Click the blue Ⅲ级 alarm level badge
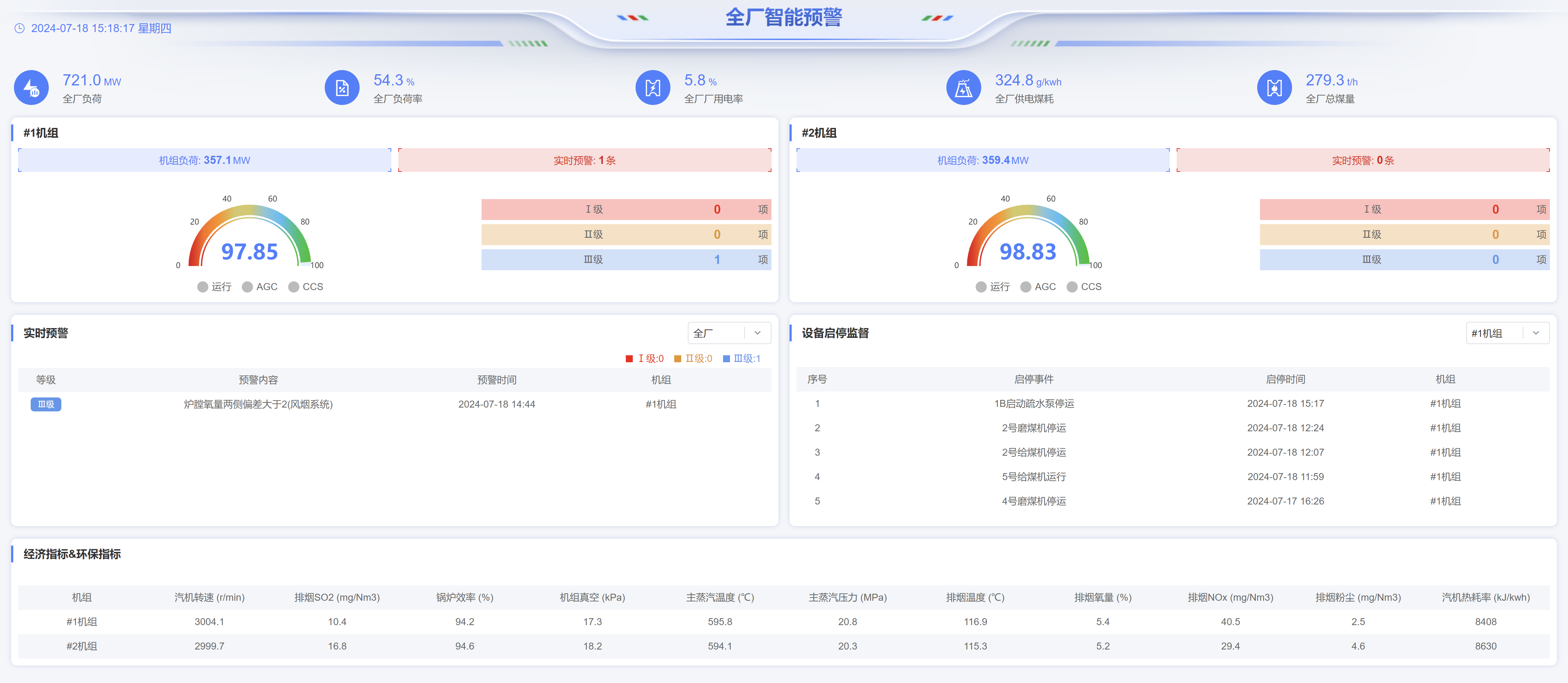Screen dimensions: 1568x683 46,404
